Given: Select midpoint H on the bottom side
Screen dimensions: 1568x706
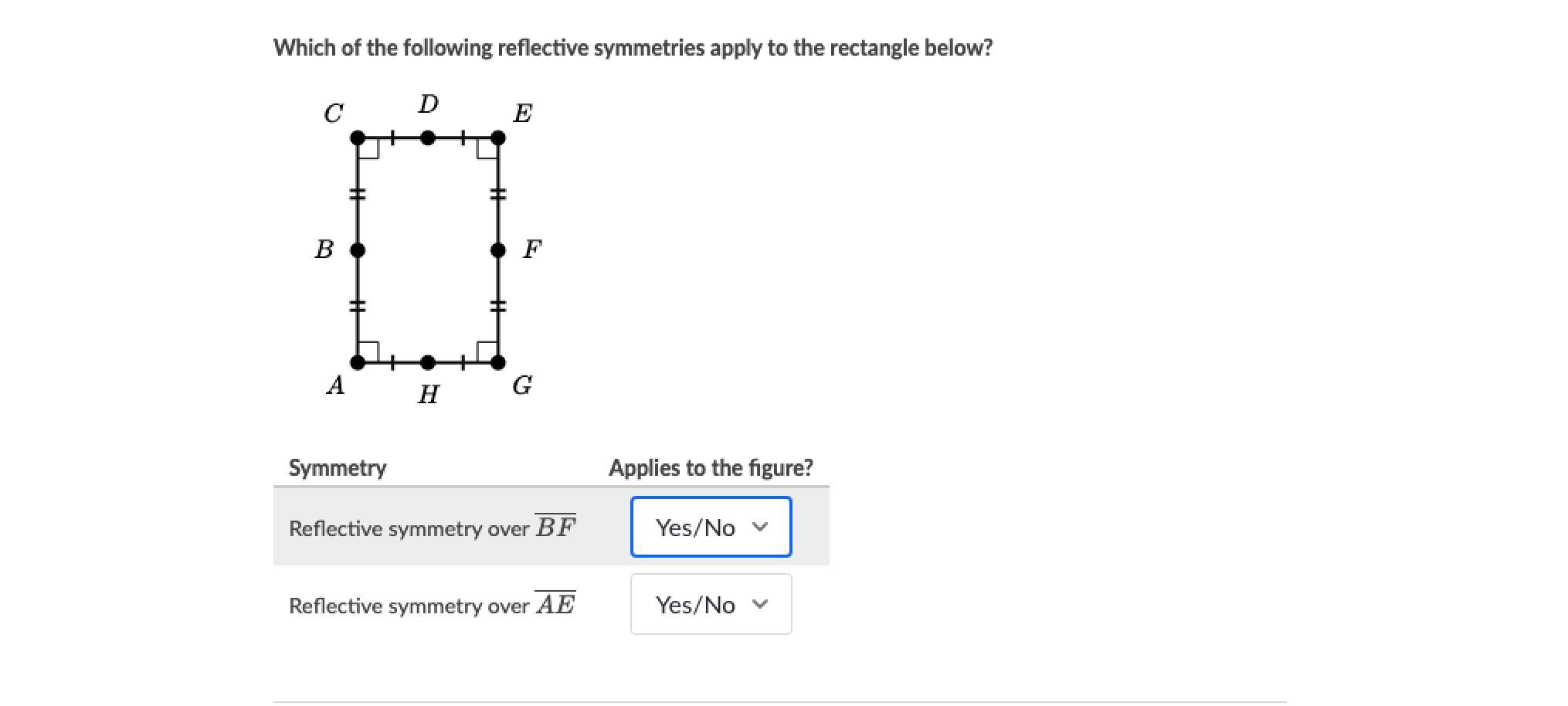Looking at the screenshot, I should click(427, 361).
